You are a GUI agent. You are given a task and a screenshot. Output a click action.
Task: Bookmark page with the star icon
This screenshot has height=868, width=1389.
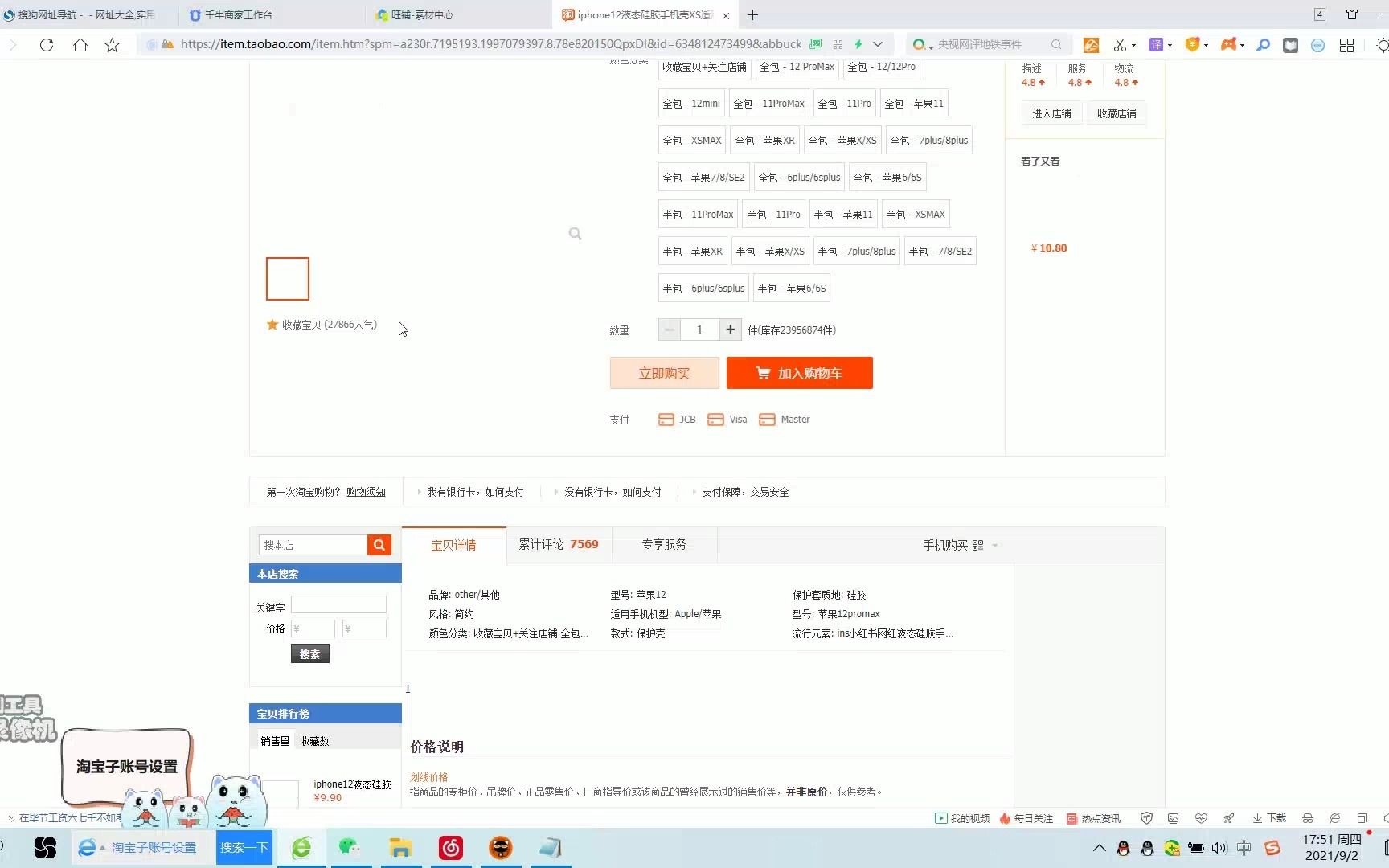(x=113, y=45)
